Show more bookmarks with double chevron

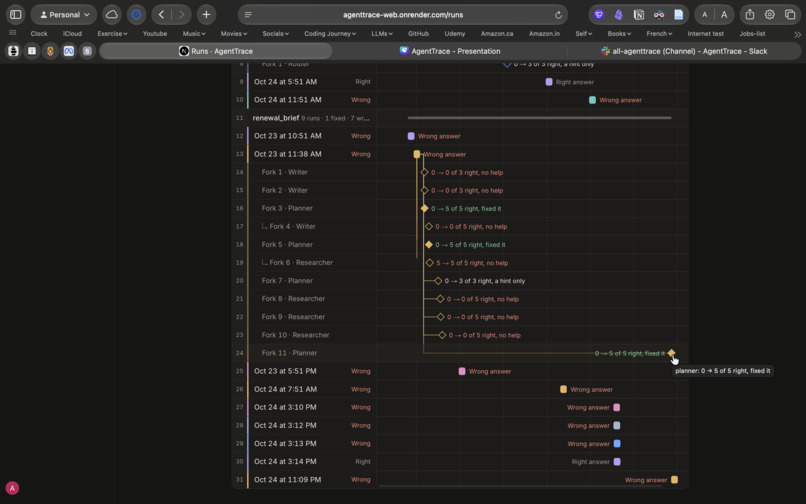pos(797,34)
